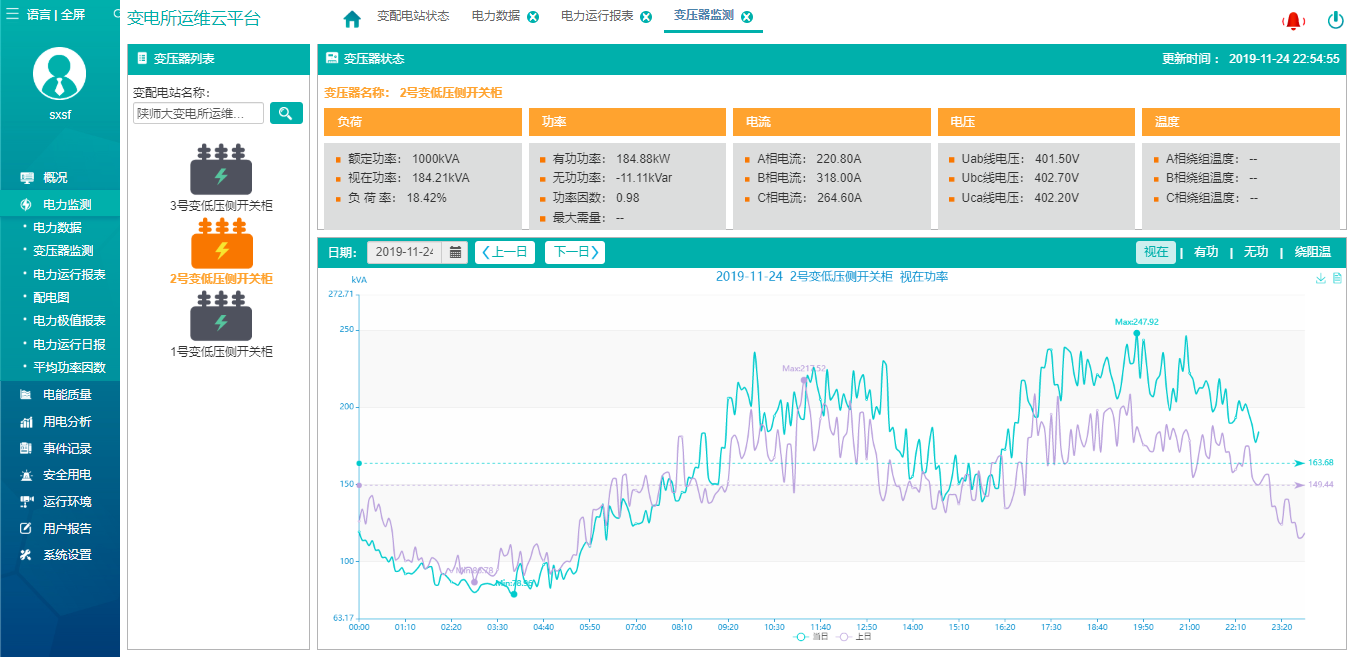Collapse the 电力监测 sidebar section
The image size is (1360, 657).
(x=67, y=204)
